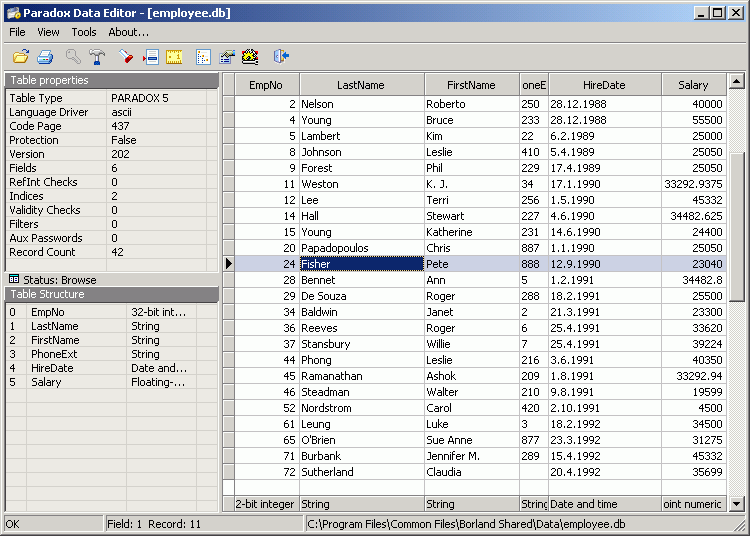
Task: Click the Table Structure panel header
Action: coord(112,294)
